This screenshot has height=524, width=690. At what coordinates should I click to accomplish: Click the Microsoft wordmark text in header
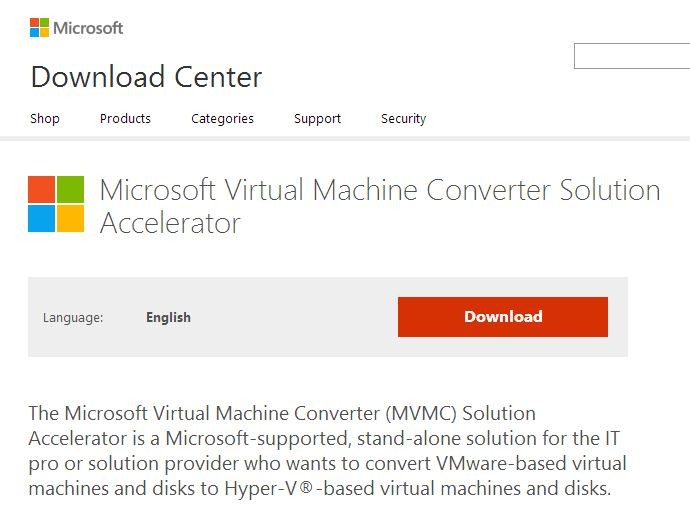(88, 28)
